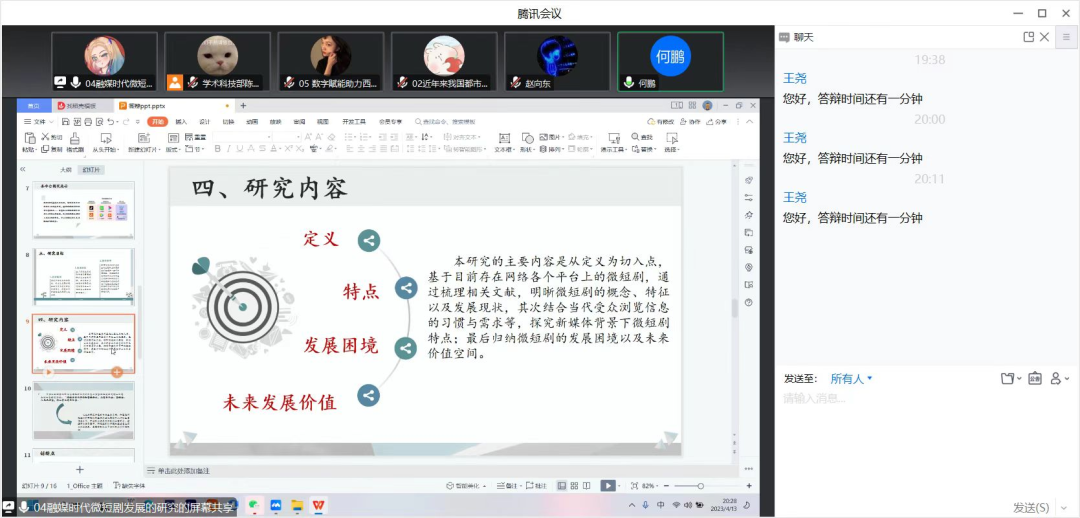The height and width of the screenshot is (518, 1080).
Task: Open the chat permissions person icon
Action: pos(1057,379)
